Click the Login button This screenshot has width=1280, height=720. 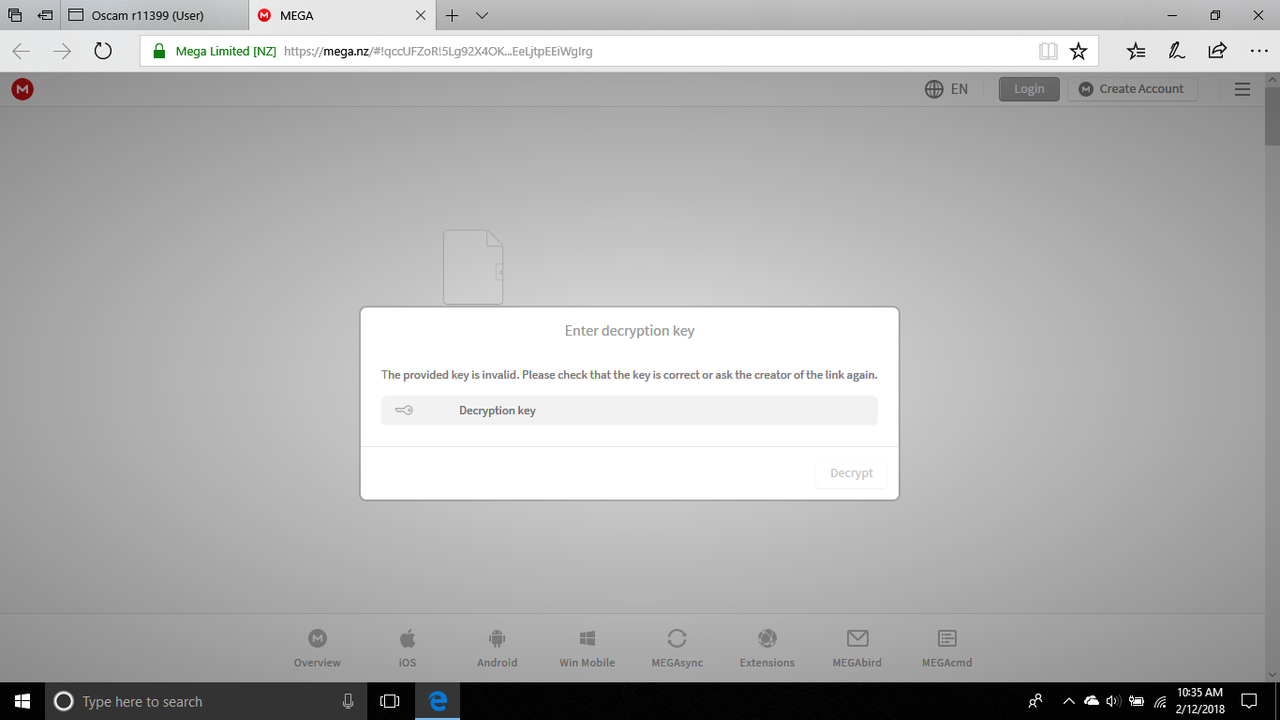tap(1029, 89)
